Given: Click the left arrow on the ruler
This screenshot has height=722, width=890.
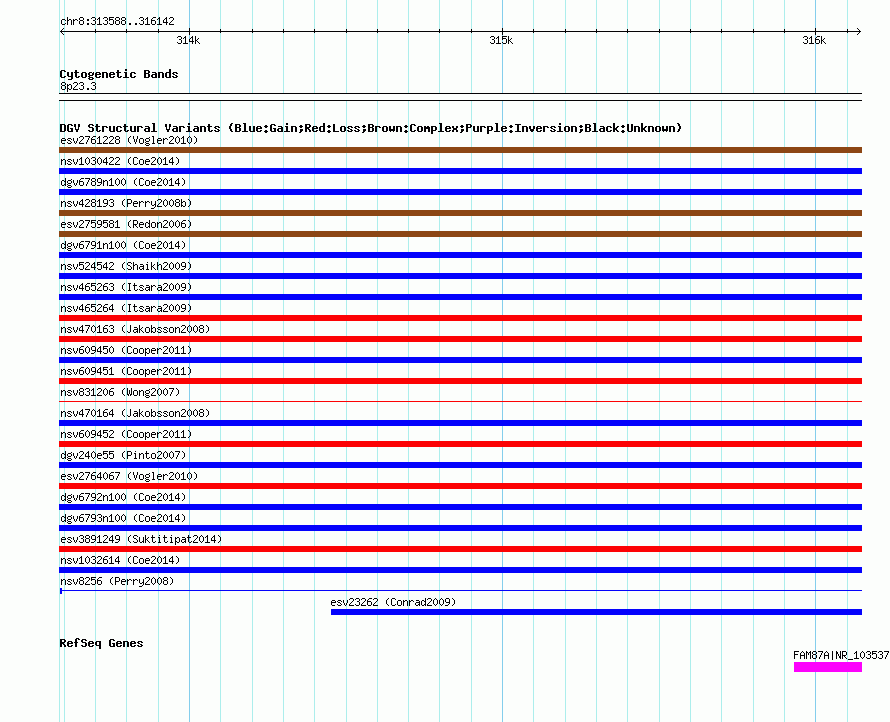Looking at the screenshot, I should coord(62,32).
